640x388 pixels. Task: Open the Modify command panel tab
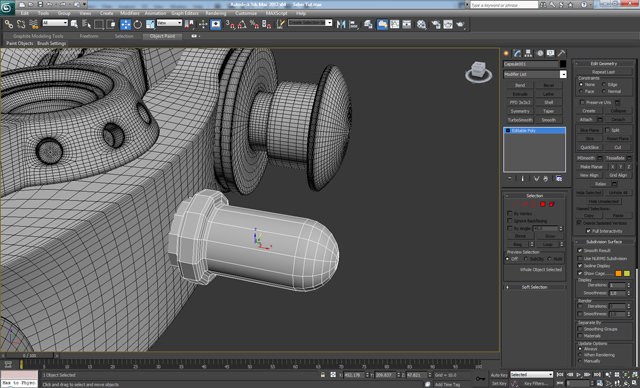pyautogui.click(x=518, y=53)
